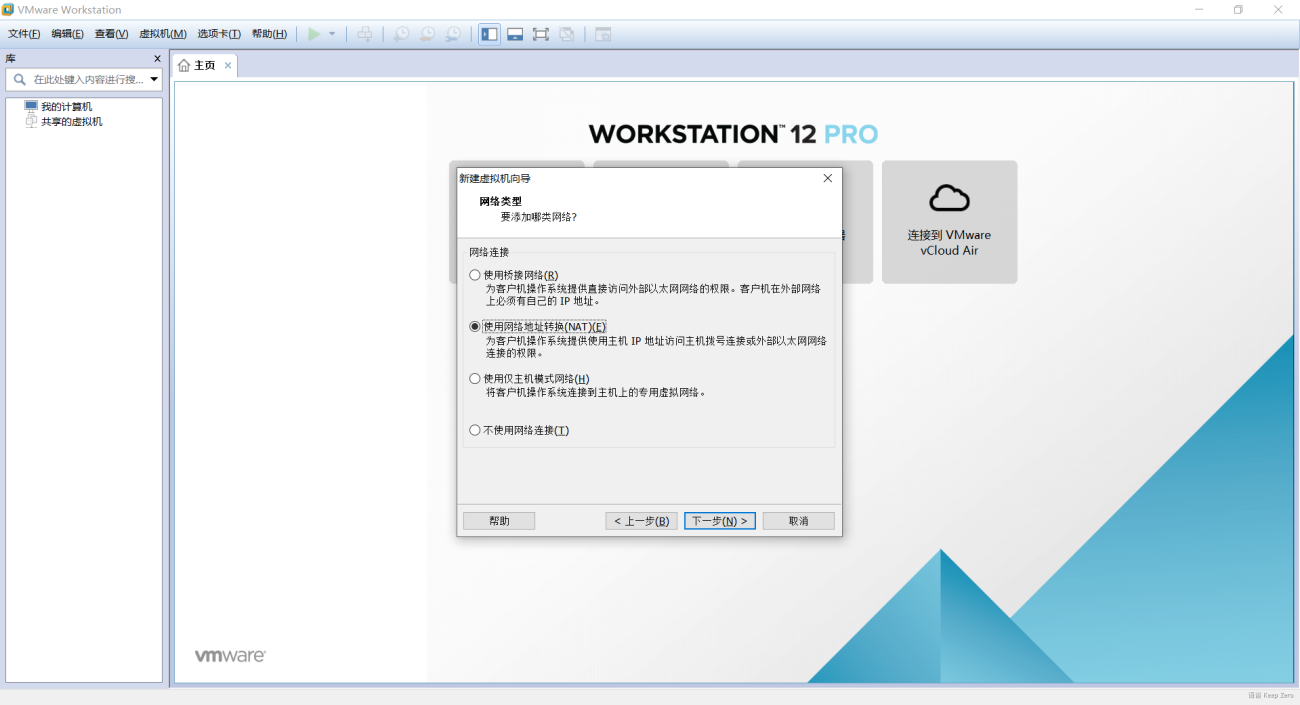The width and height of the screenshot is (1300, 705).
Task: Click the console view toolbar icon
Action: coord(603,34)
